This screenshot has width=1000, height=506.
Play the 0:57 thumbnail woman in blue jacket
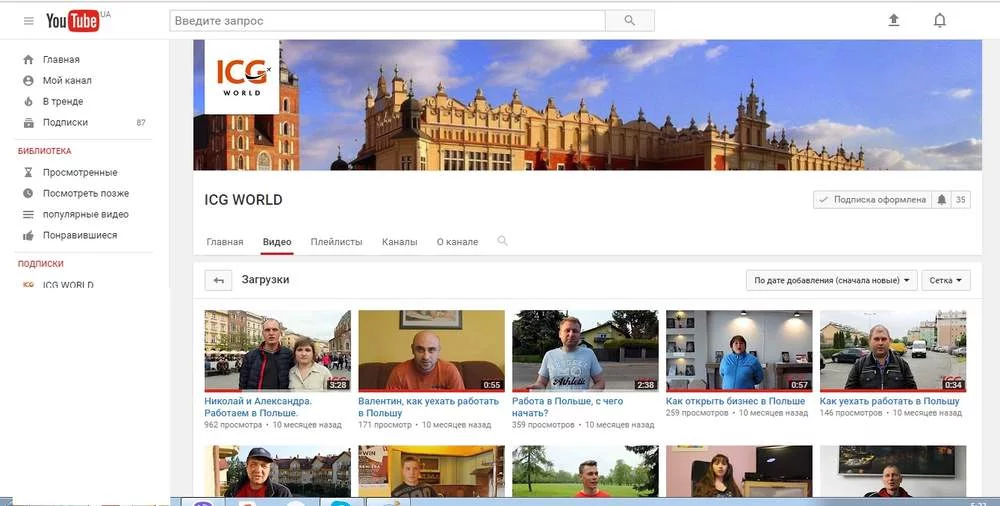click(x=739, y=350)
